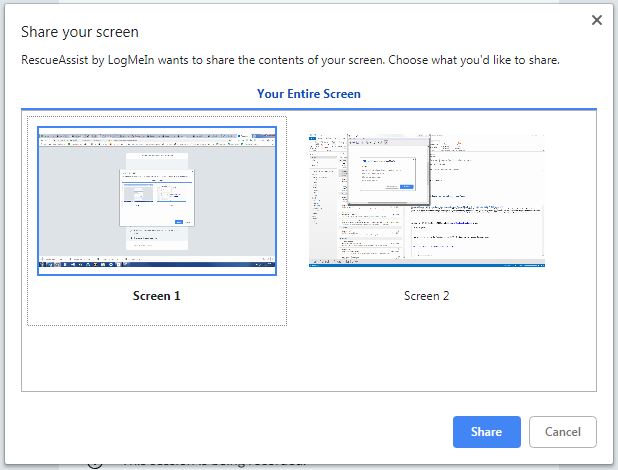Click the blue status bar in Screen 2 preview
This screenshot has height=470, width=618.
[427, 265]
